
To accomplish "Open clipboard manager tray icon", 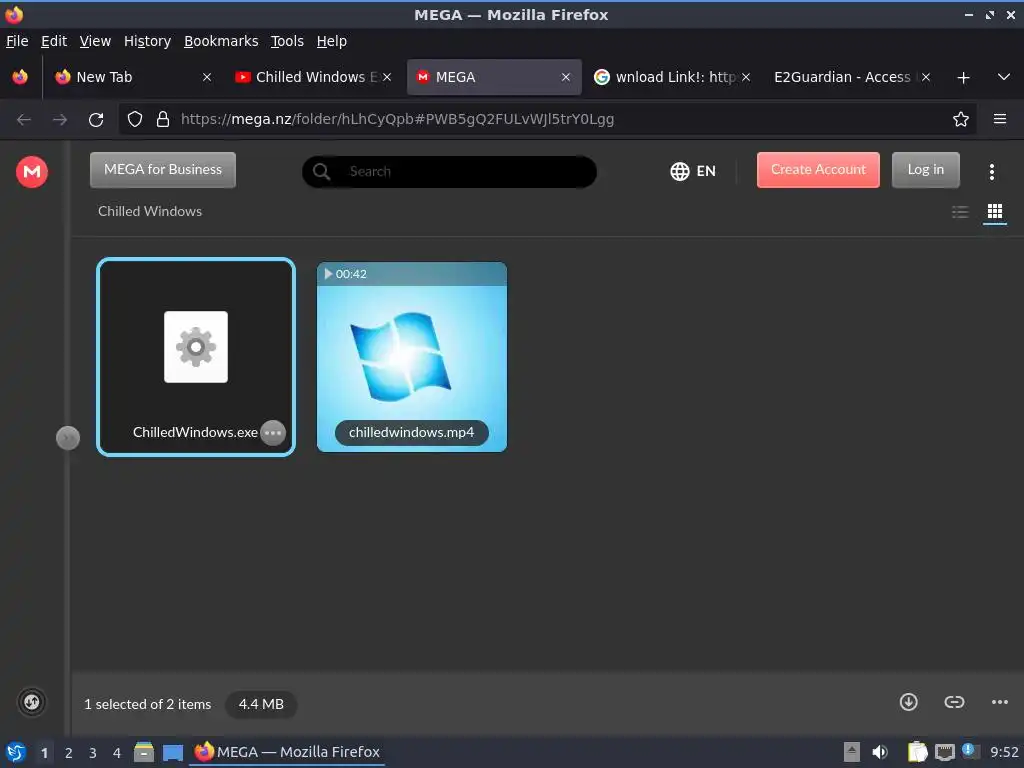I will pyautogui.click(x=917, y=752).
